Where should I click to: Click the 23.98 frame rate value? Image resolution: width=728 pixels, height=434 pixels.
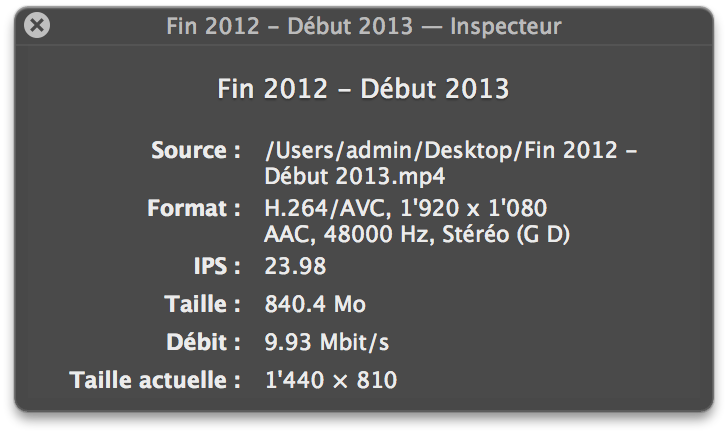pos(295,267)
